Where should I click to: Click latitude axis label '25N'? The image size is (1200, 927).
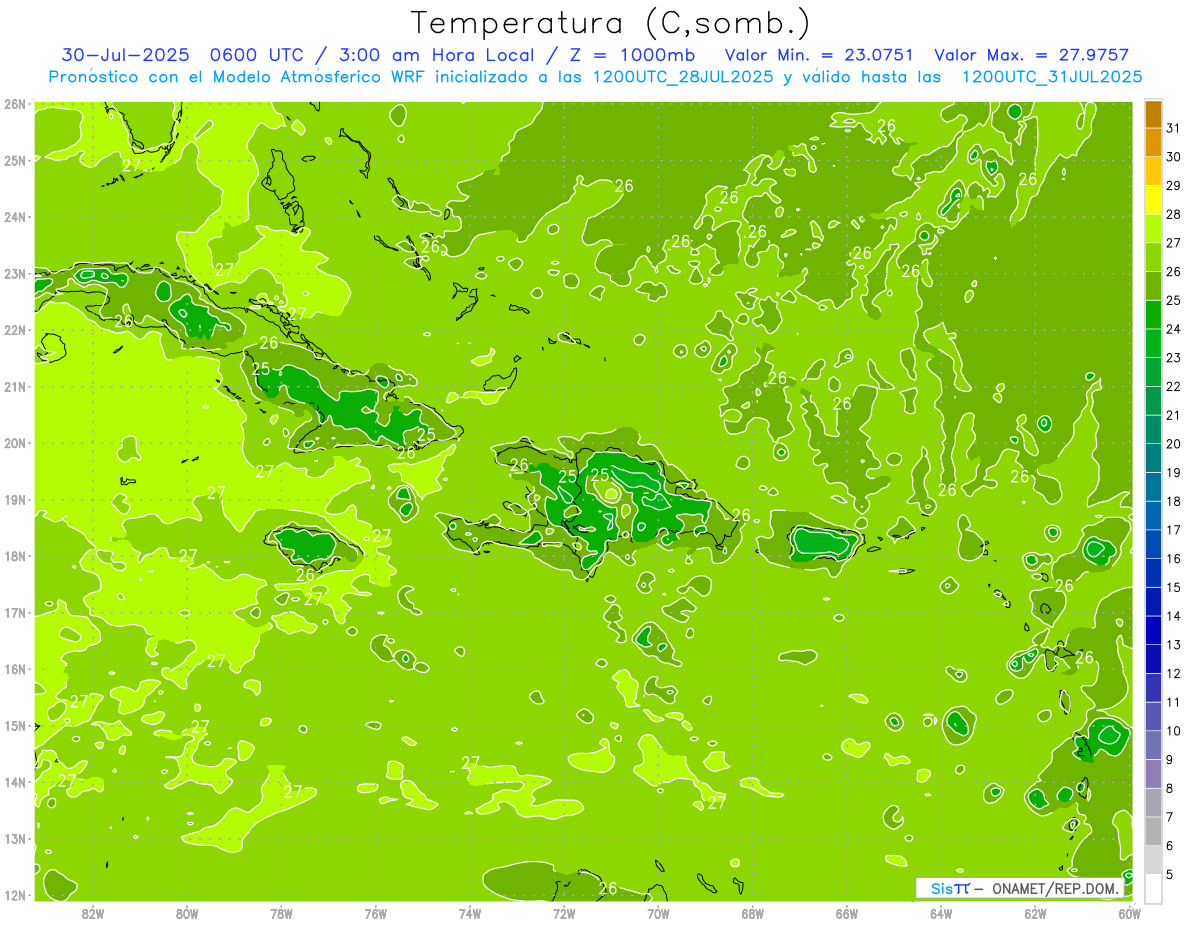point(14,160)
